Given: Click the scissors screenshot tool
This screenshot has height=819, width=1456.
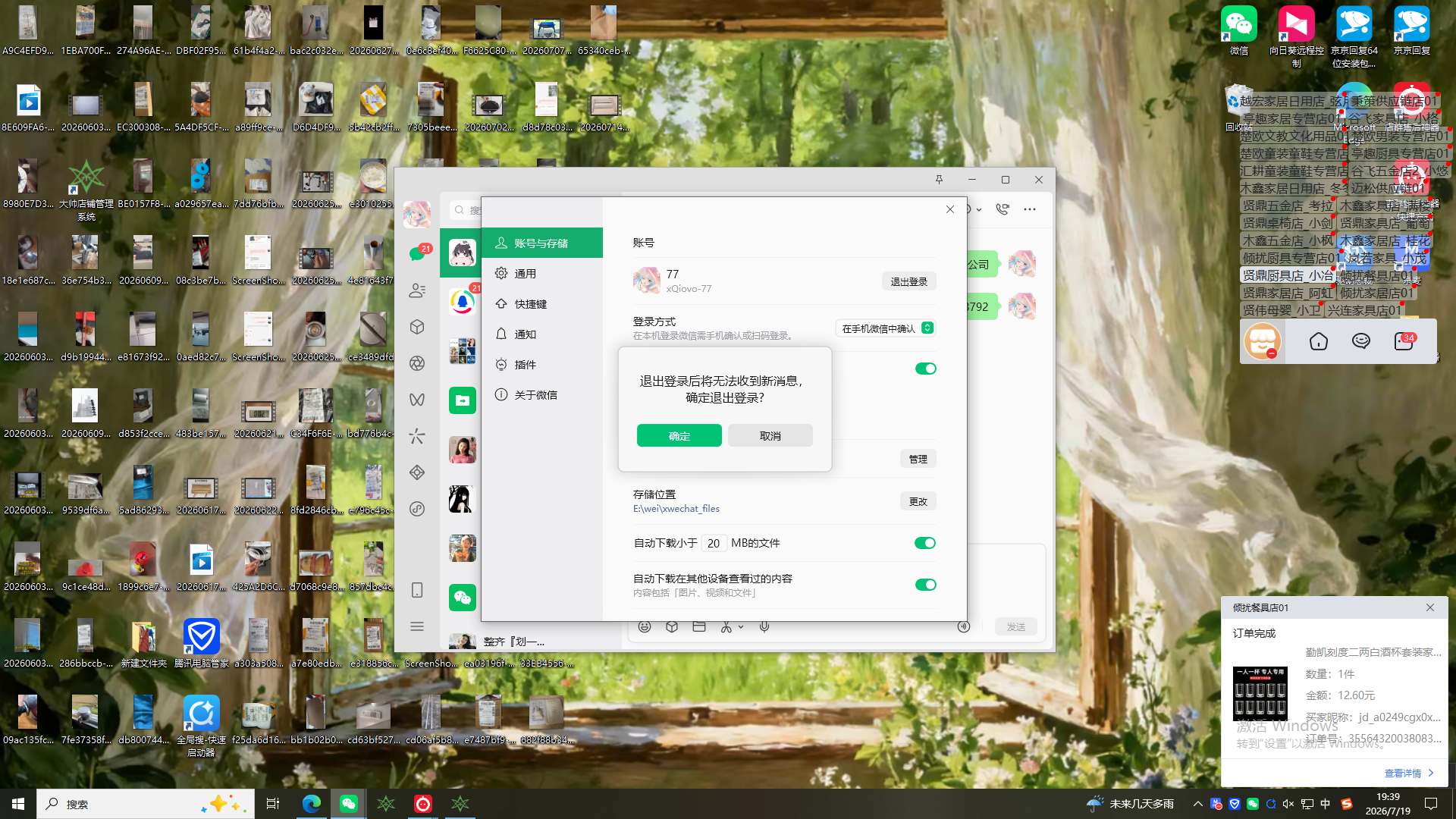Looking at the screenshot, I should pos(726,626).
